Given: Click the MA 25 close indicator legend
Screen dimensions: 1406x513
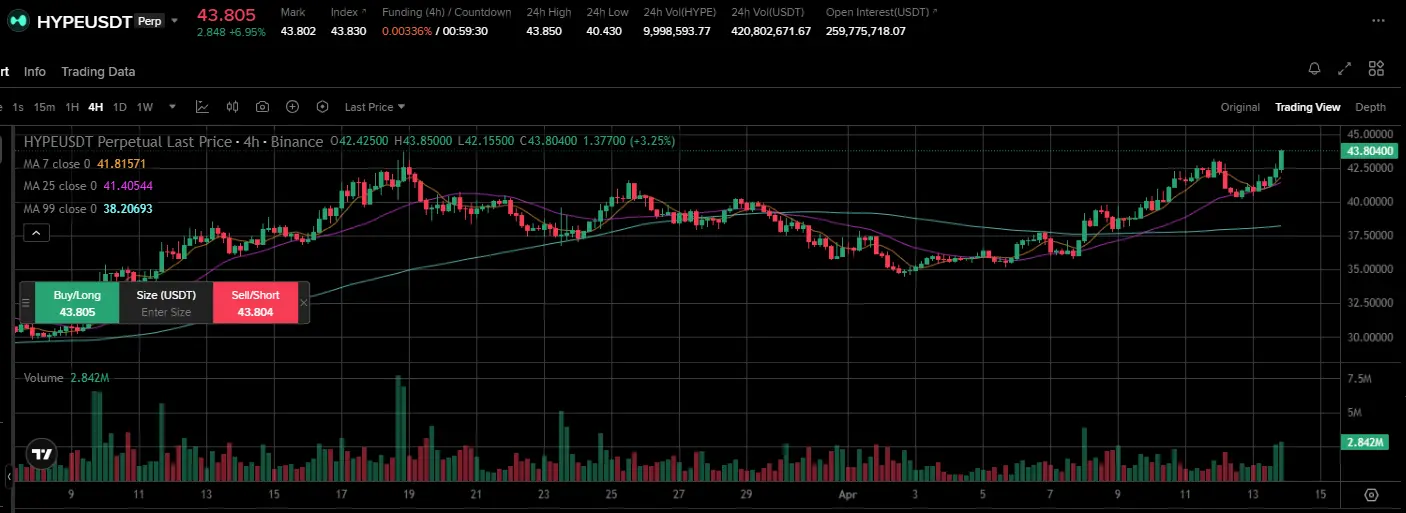Looking at the screenshot, I should [x=88, y=186].
